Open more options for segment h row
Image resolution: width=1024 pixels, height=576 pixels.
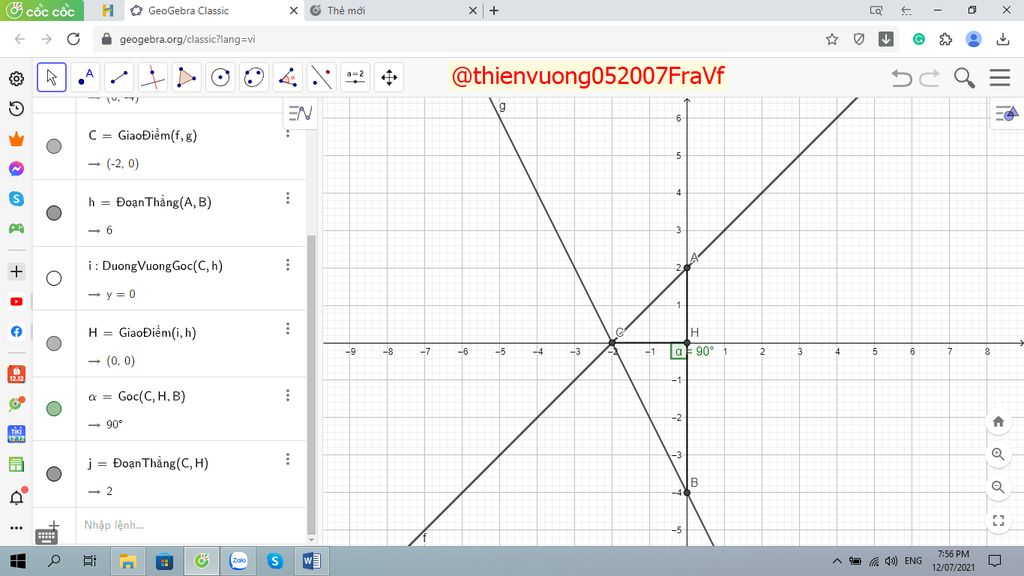[287, 199]
